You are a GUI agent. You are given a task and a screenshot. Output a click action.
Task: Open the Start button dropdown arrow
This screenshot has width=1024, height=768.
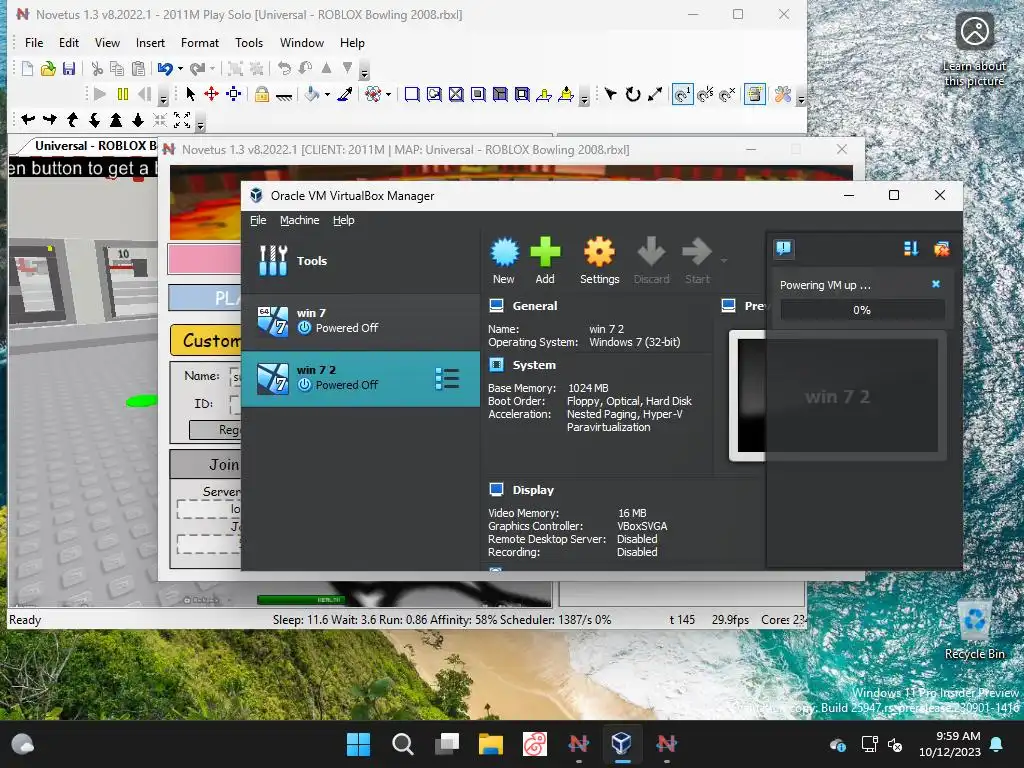click(x=724, y=261)
